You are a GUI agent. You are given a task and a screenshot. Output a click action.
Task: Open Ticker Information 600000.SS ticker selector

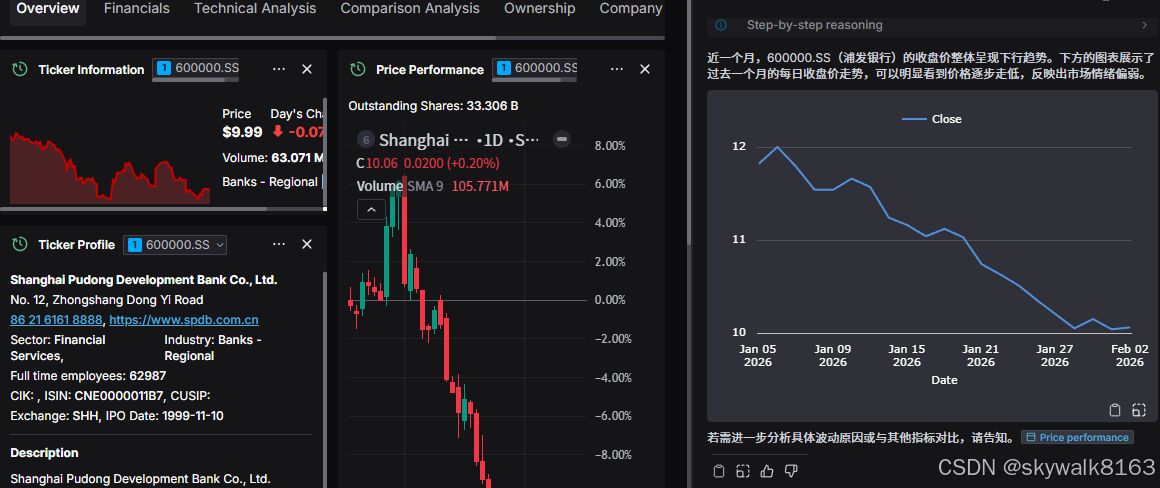[x=195, y=68]
